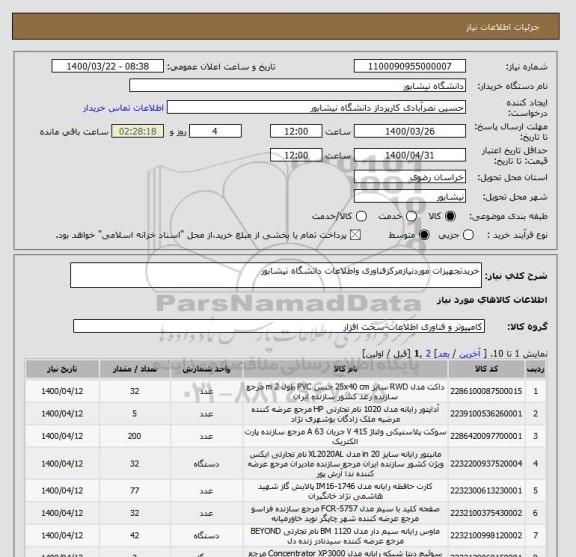Viewport: 576px width, 557px height.
Task: Click the quantity 5 in row 2
Action: [134, 414]
